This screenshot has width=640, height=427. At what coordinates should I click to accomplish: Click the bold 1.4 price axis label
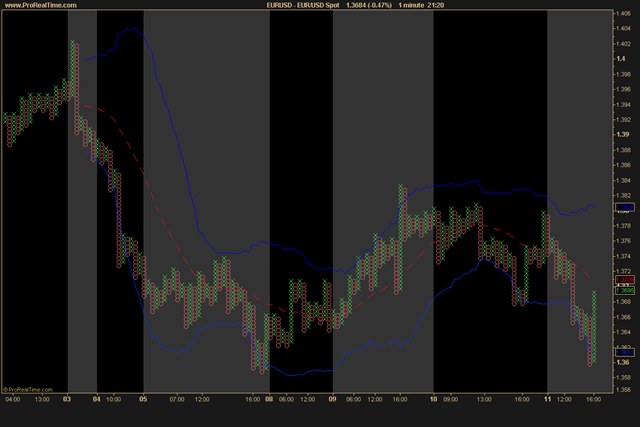[621, 59]
